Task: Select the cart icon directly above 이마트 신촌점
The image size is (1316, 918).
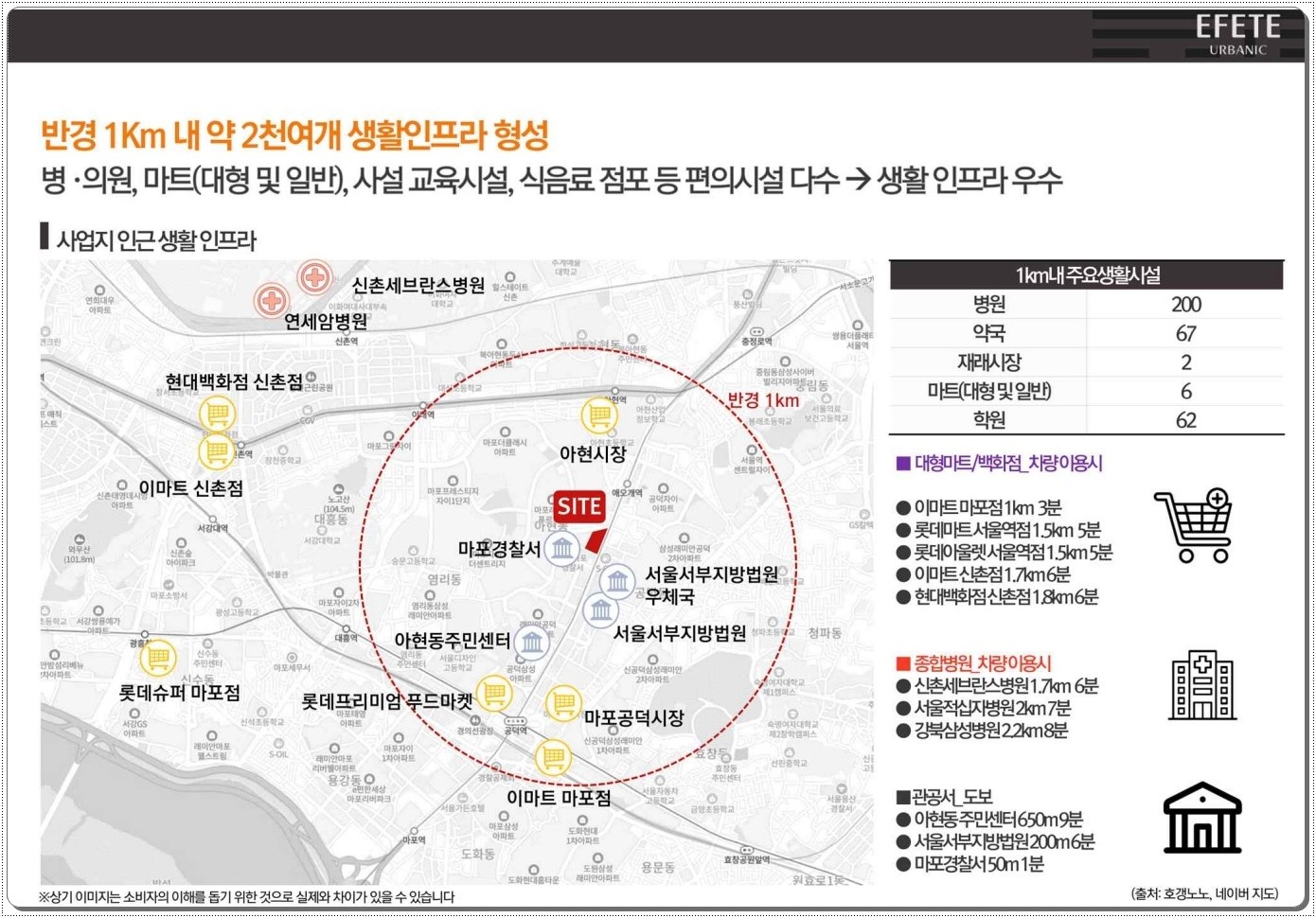Action: 217,451
